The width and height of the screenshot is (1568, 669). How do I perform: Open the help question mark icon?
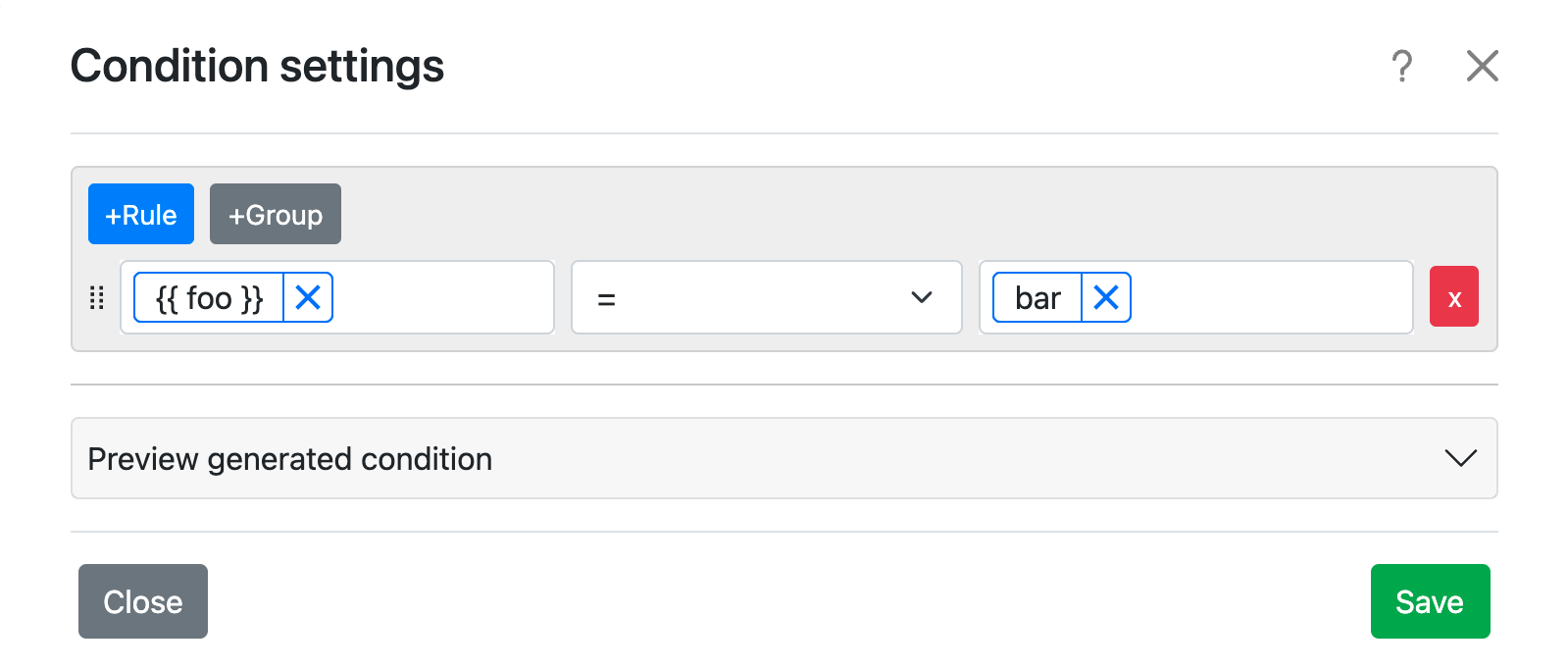pos(1402,67)
